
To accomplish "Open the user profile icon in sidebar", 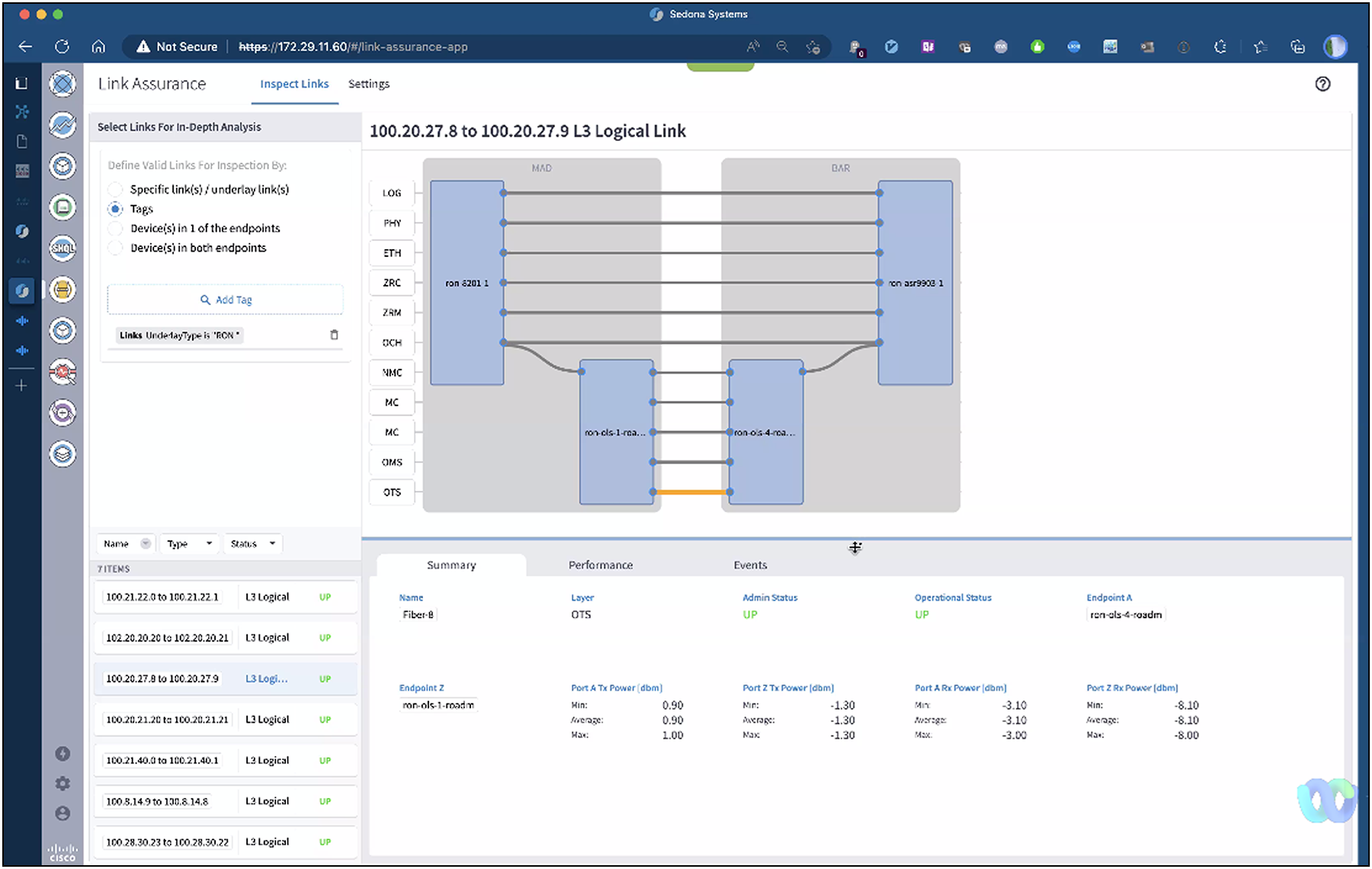I will point(63,813).
